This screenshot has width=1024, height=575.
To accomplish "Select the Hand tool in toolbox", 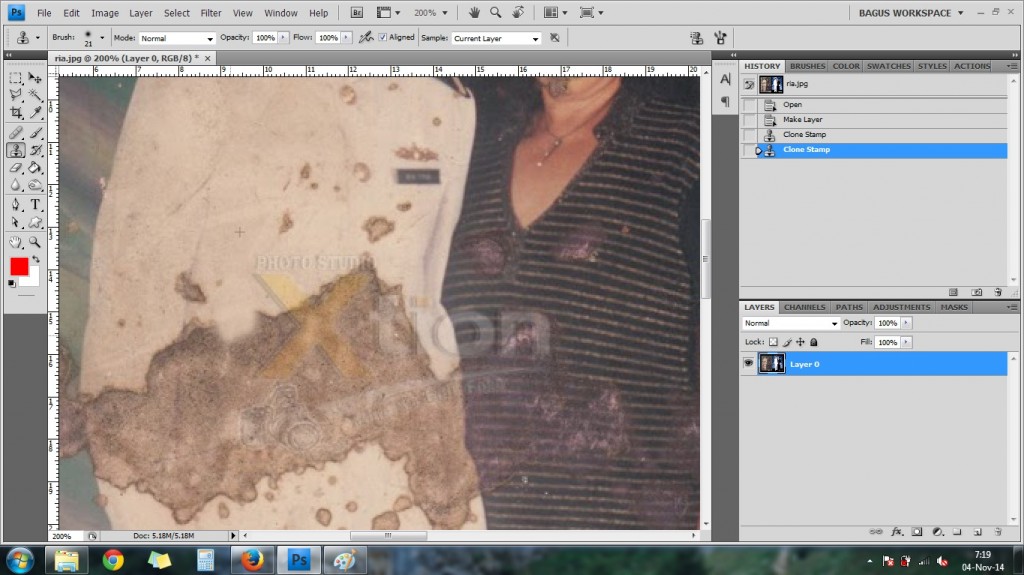I will (16, 242).
